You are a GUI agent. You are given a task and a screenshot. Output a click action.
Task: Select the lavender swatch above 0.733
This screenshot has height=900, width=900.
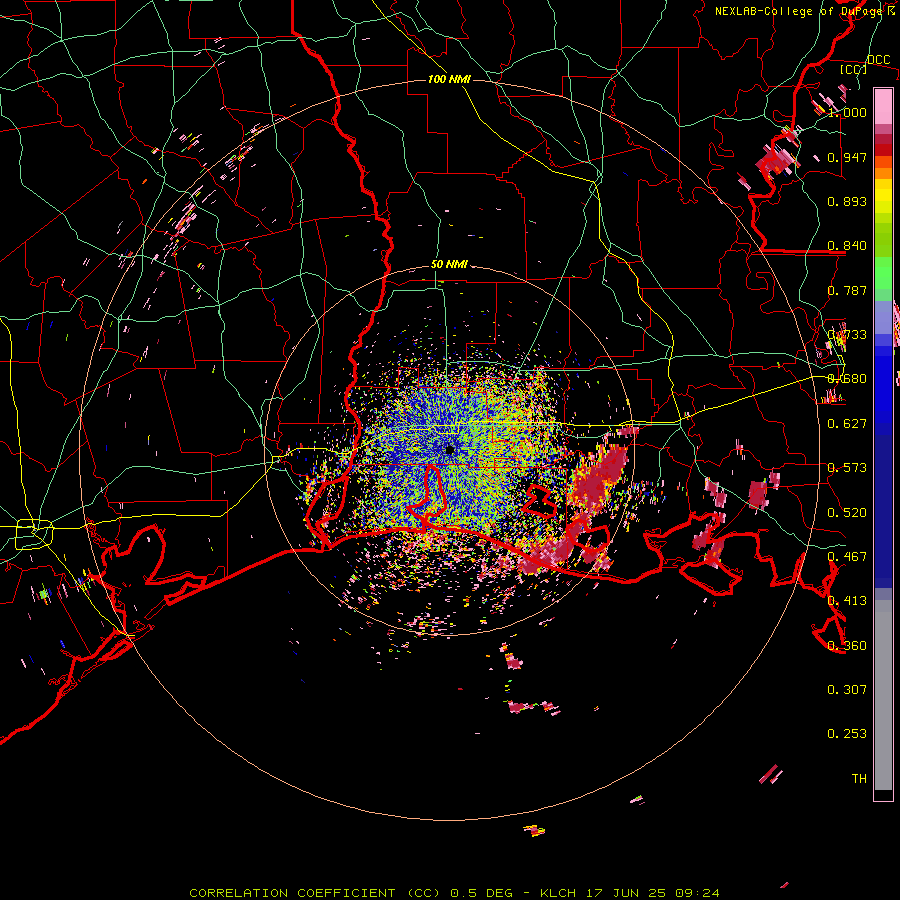click(x=883, y=318)
